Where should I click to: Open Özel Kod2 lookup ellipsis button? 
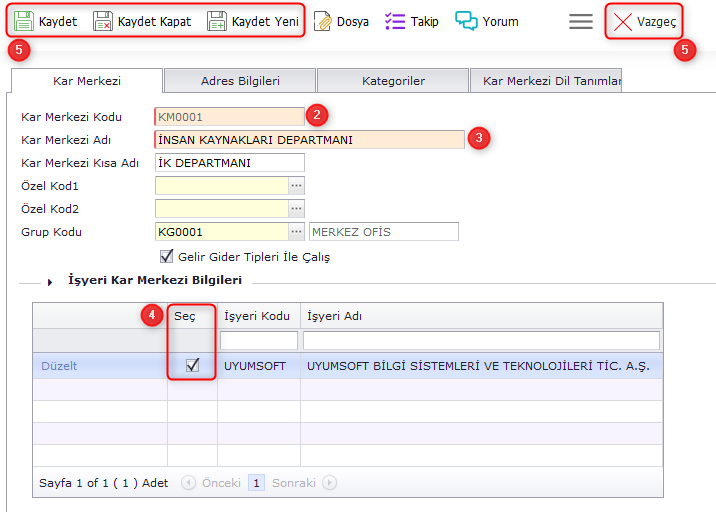coord(296,209)
